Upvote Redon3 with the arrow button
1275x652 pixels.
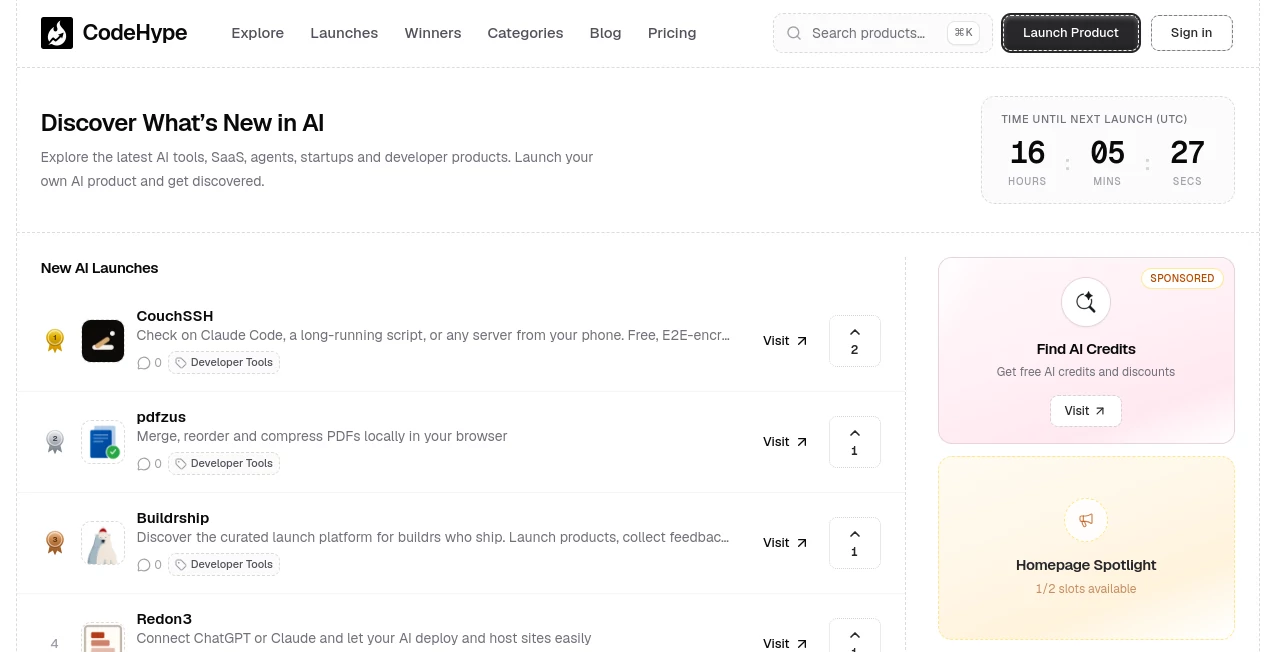click(x=855, y=635)
